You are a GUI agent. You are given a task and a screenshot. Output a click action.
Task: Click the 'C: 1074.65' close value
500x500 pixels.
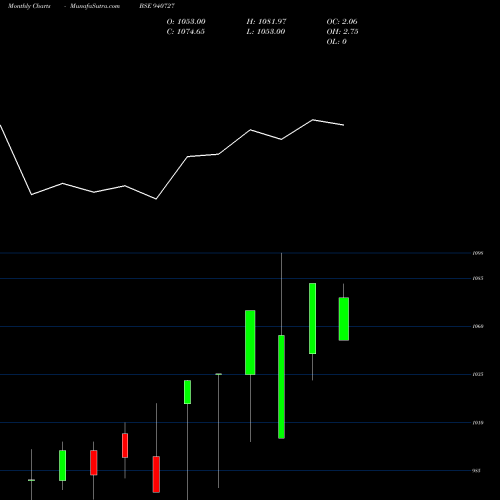pos(186,32)
